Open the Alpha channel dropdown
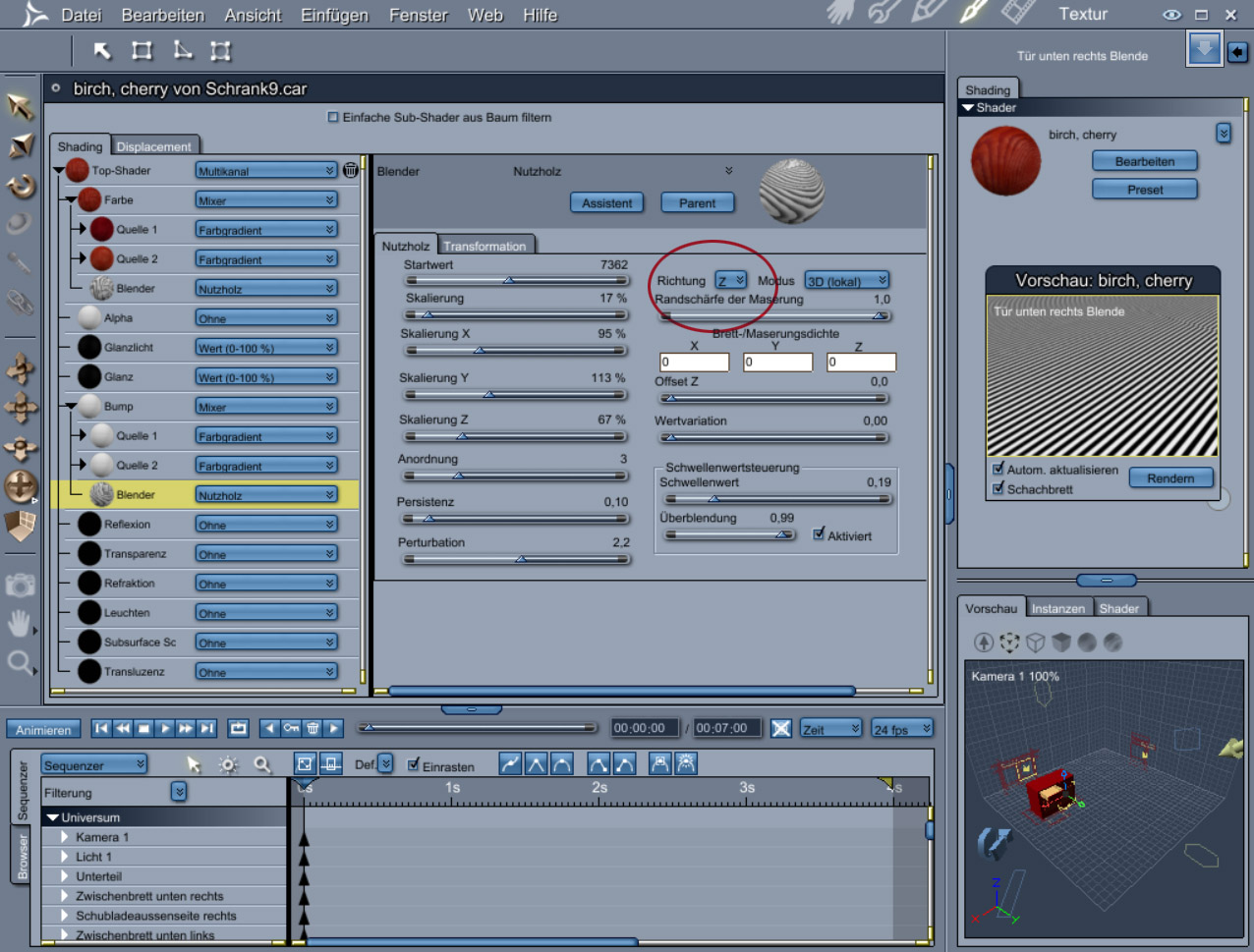The height and width of the screenshot is (952, 1254). 266,318
